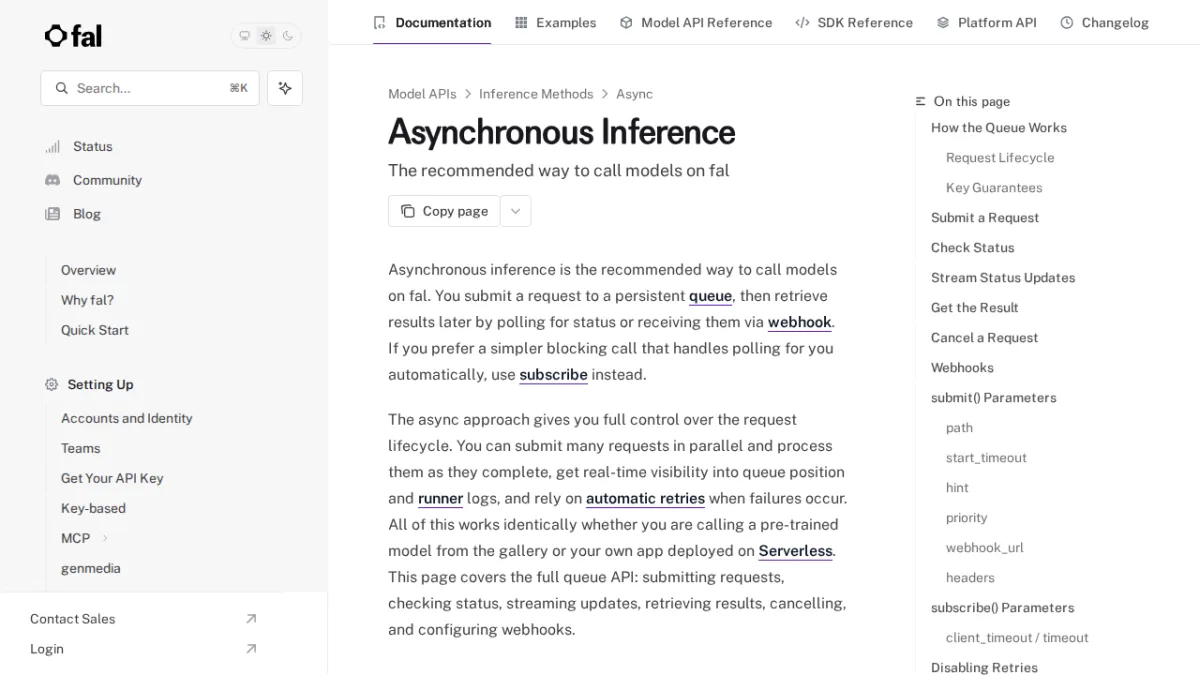Jump to How the Queue Works
The height and width of the screenshot is (675, 1200).
click(x=999, y=128)
